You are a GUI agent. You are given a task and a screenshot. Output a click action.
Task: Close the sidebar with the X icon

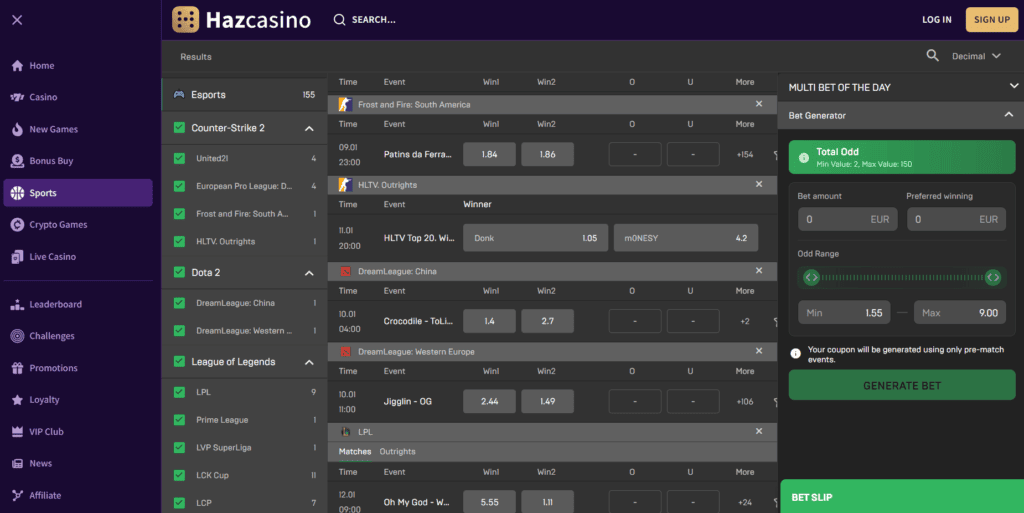point(17,20)
